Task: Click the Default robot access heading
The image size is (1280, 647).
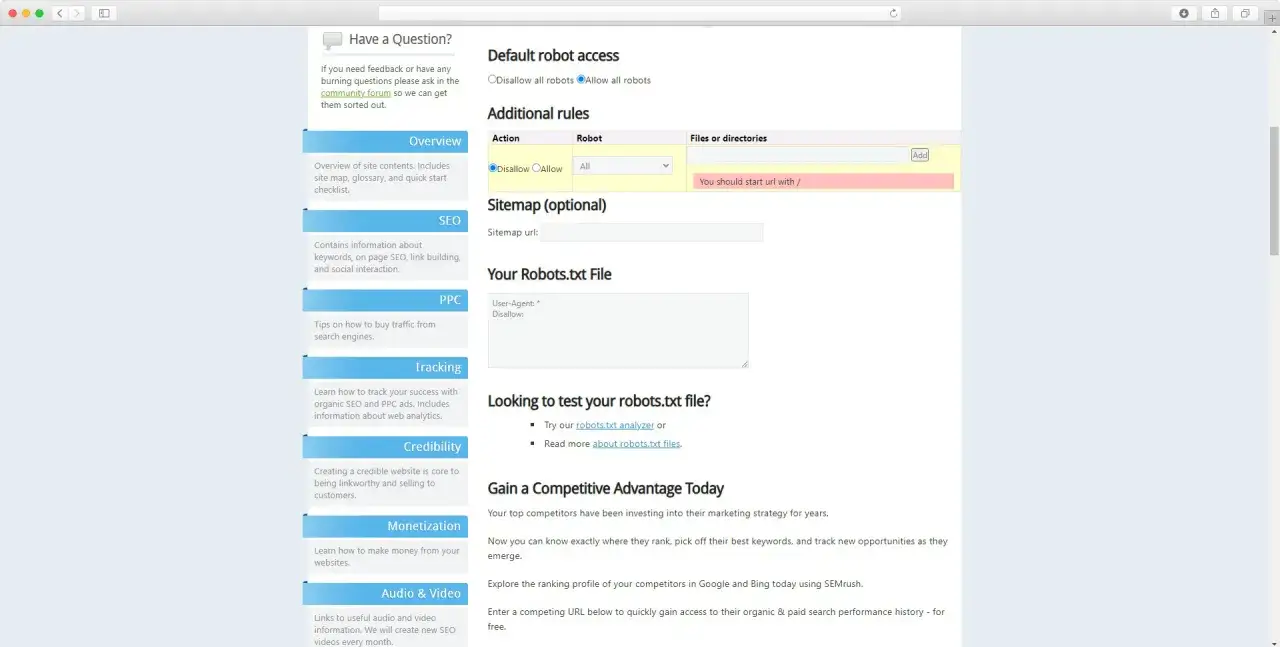Action: [553, 55]
